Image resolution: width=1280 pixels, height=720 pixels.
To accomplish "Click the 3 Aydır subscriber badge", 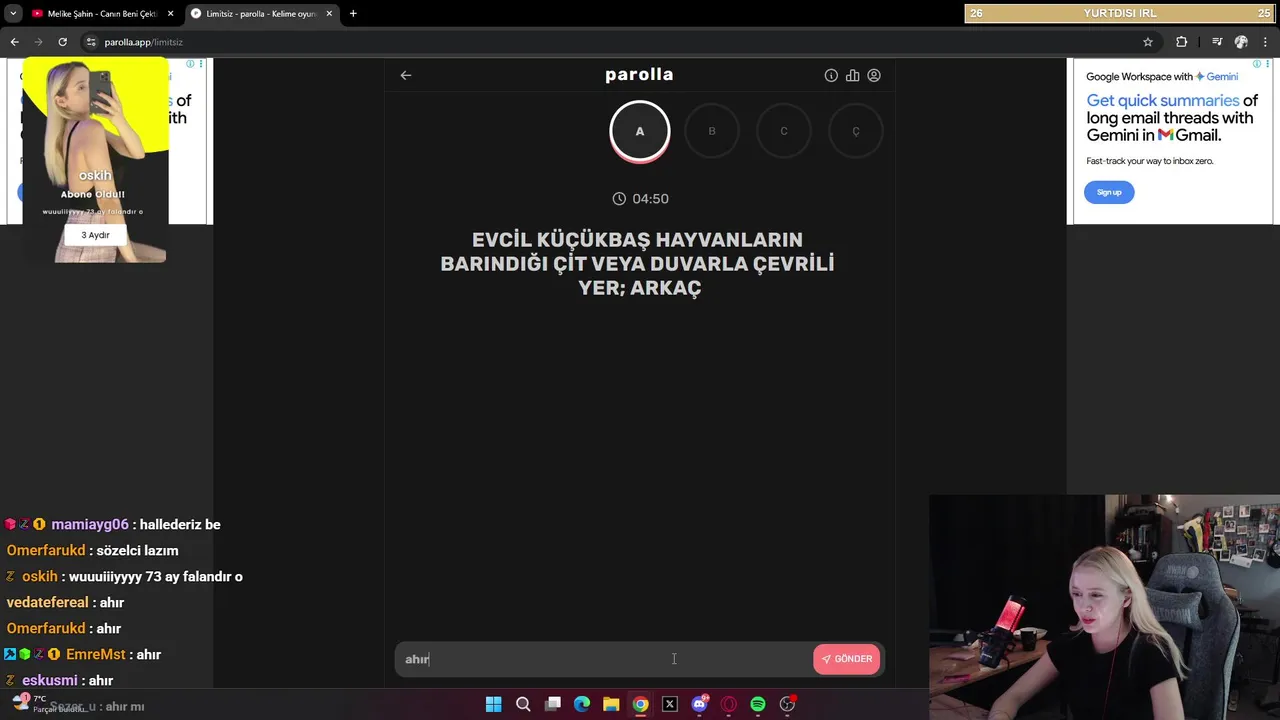I will coord(96,235).
